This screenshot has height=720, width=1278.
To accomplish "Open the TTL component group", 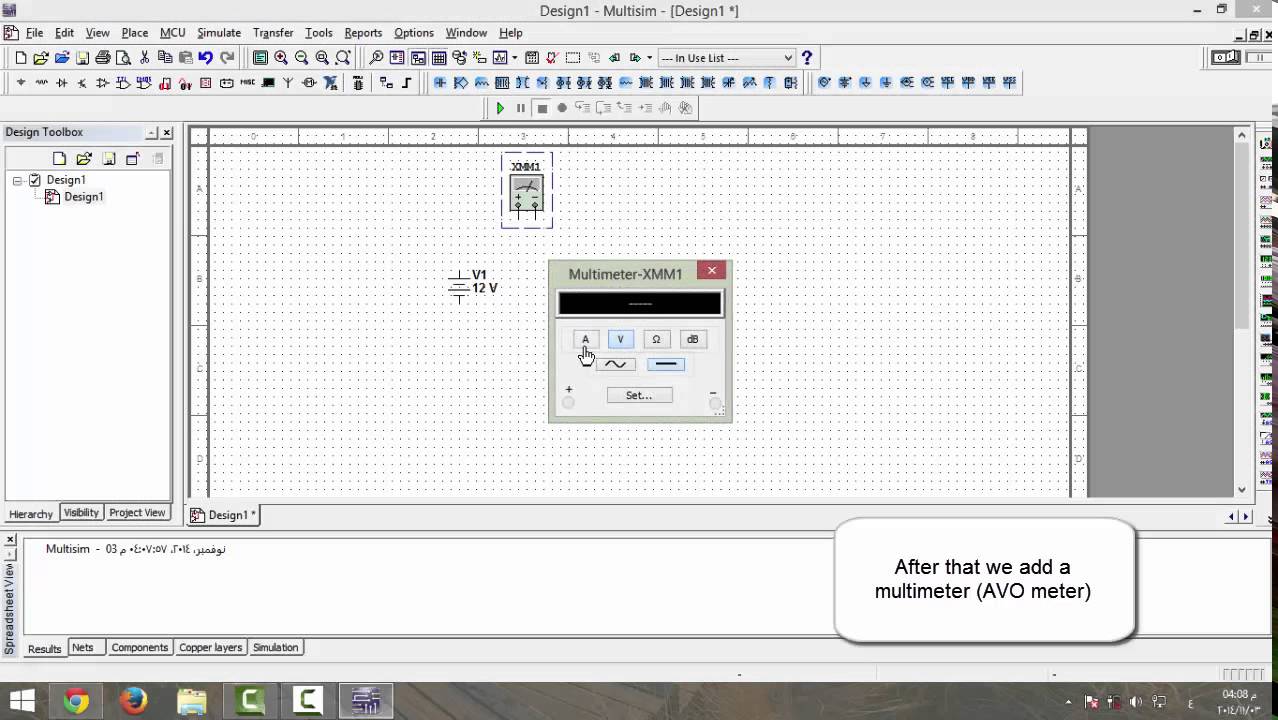I will click(123, 83).
